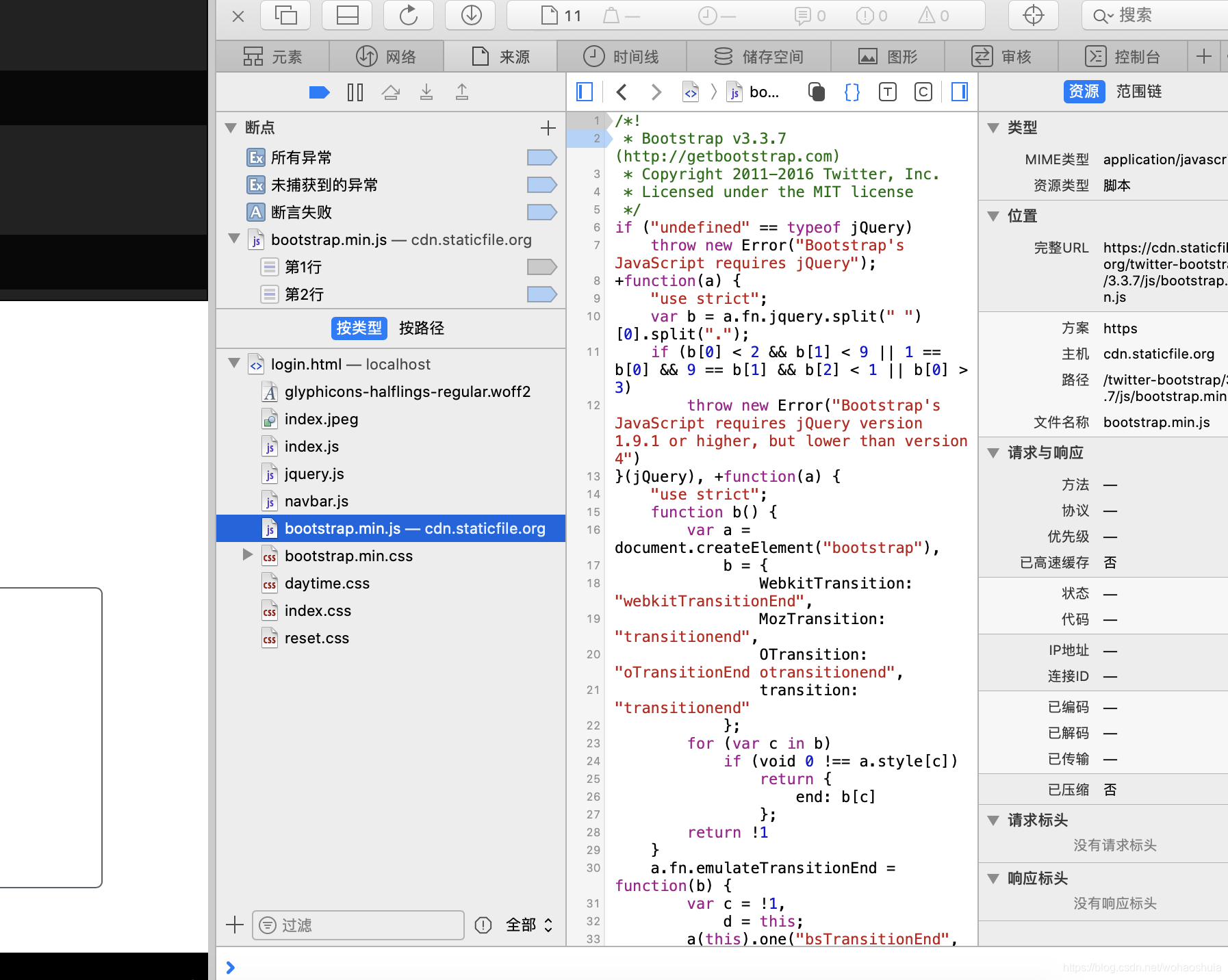
Task: Click the step out debugger icon
Action: [462, 92]
